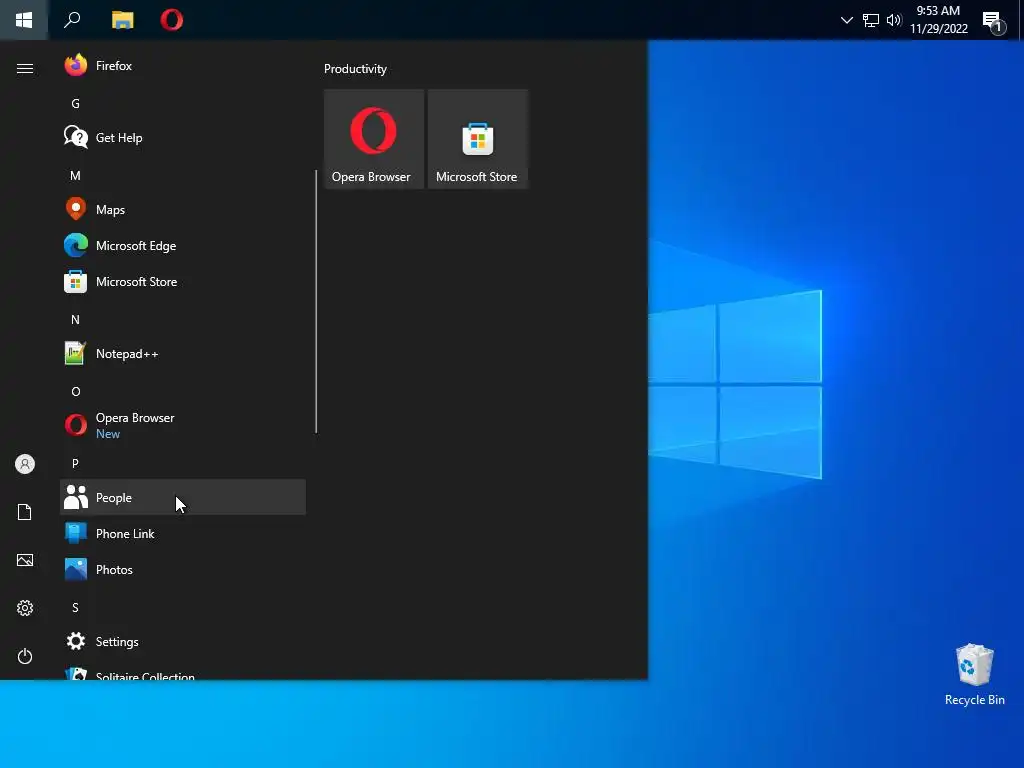This screenshot has width=1024, height=768.
Task: Launch Phone Link app
Action: (x=183, y=534)
